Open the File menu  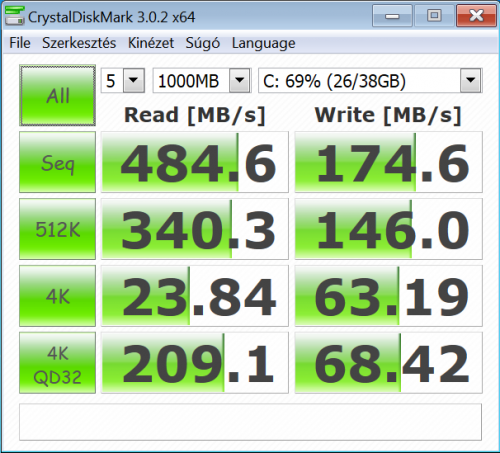point(20,43)
